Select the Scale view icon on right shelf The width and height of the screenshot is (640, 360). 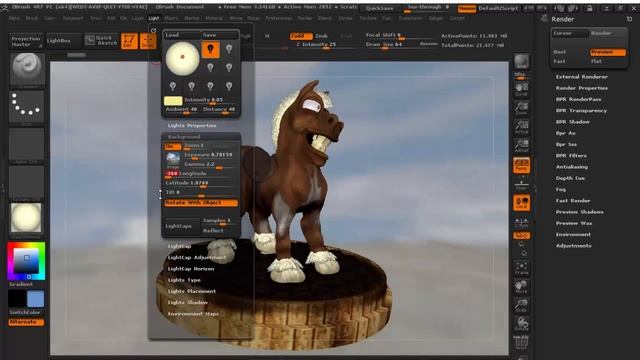521,306
